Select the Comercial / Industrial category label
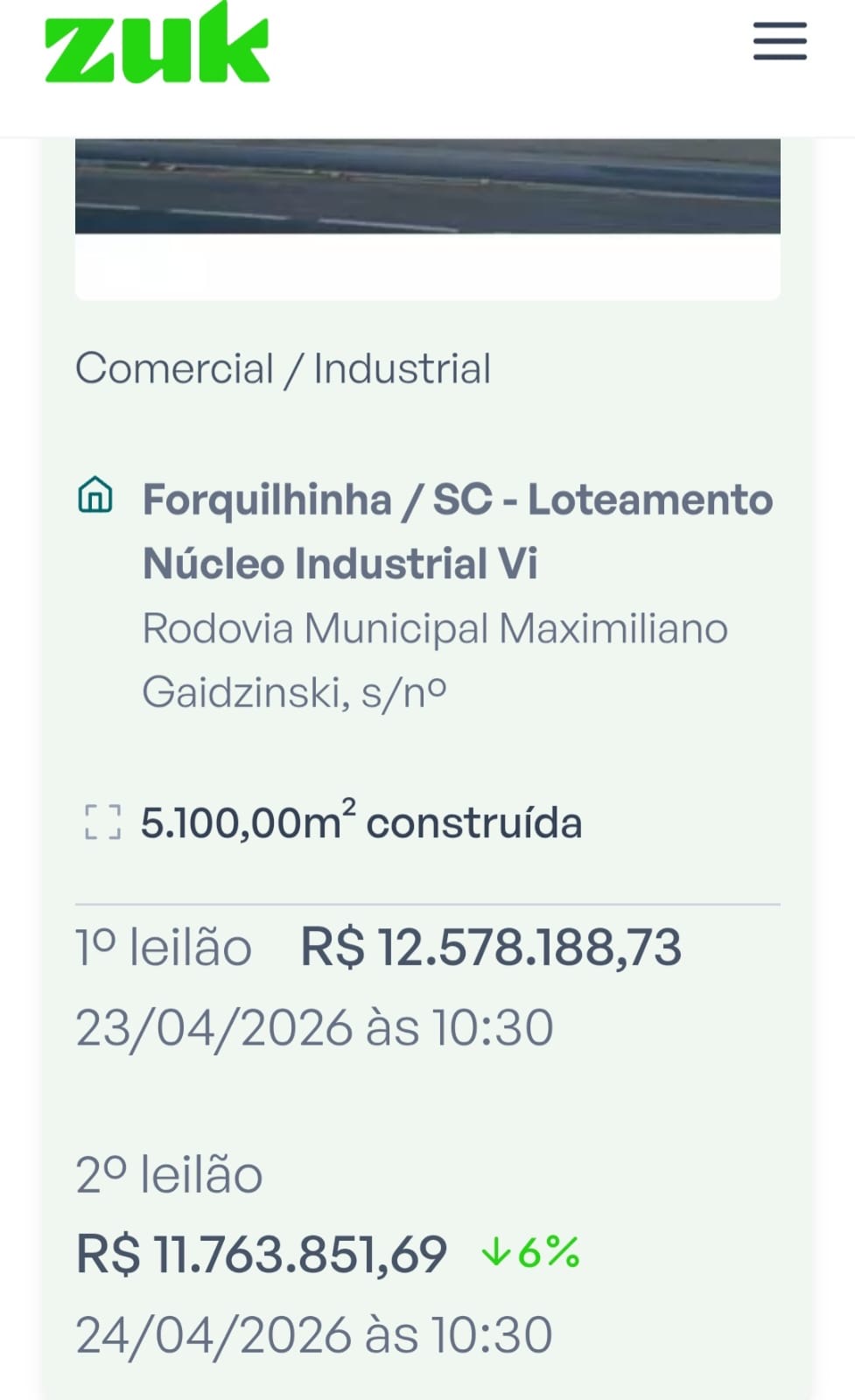855x1400 pixels. tap(283, 368)
